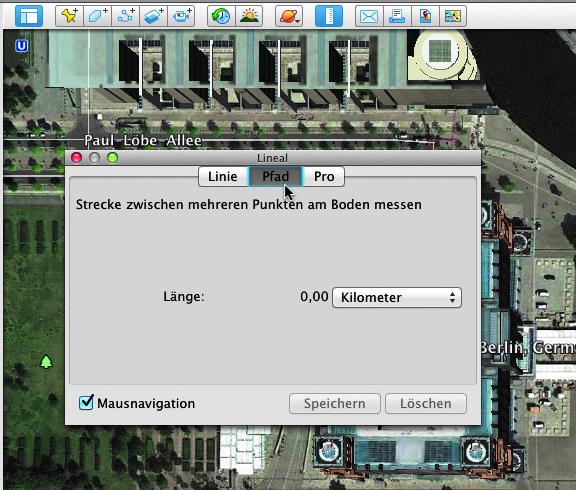Click the U-Bahn station marker on map
The width and height of the screenshot is (576, 490).
pos(22,46)
